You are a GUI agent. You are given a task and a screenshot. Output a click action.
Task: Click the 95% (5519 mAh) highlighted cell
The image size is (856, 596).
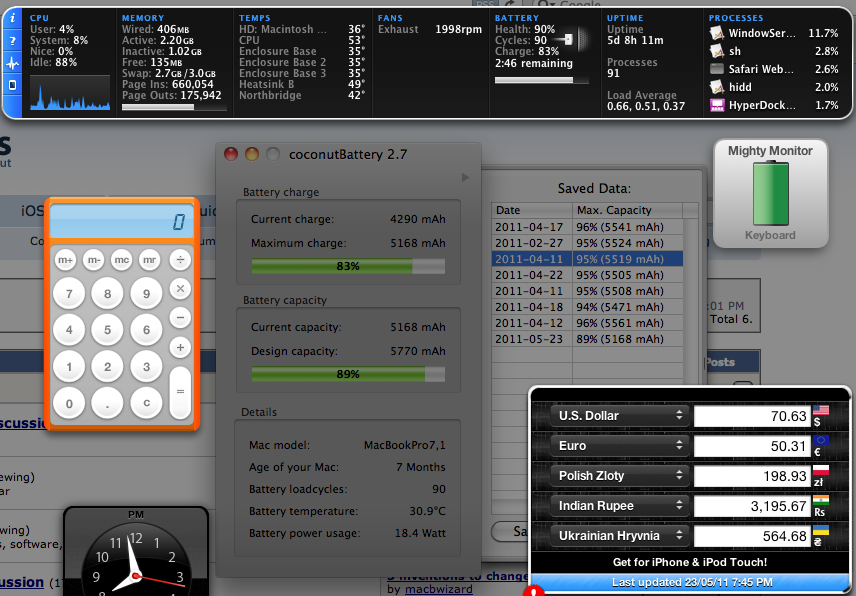(628, 259)
